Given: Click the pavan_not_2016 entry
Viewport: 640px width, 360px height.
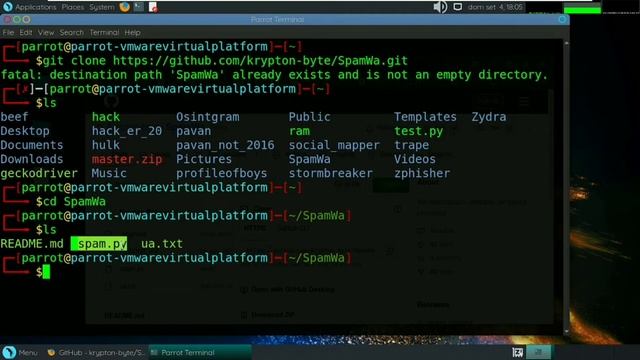Looking at the screenshot, I should point(225,145).
